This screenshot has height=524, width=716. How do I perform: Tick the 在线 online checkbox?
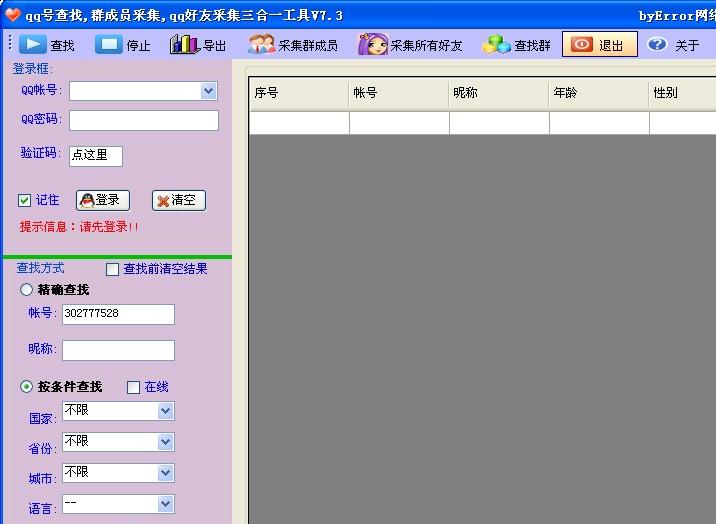[x=133, y=388]
